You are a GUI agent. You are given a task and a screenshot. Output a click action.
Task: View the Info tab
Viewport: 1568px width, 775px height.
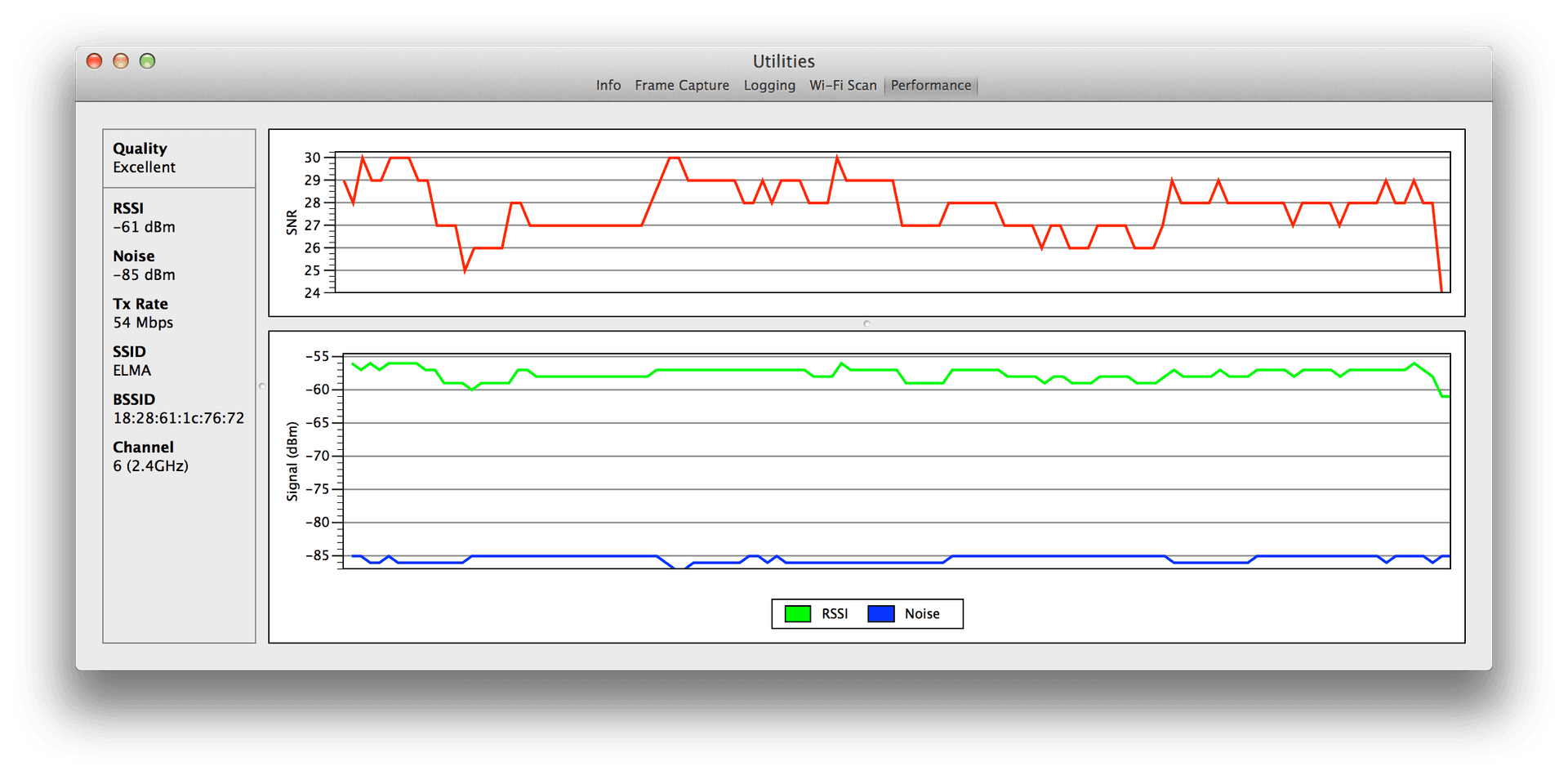[x=608, y=85]
